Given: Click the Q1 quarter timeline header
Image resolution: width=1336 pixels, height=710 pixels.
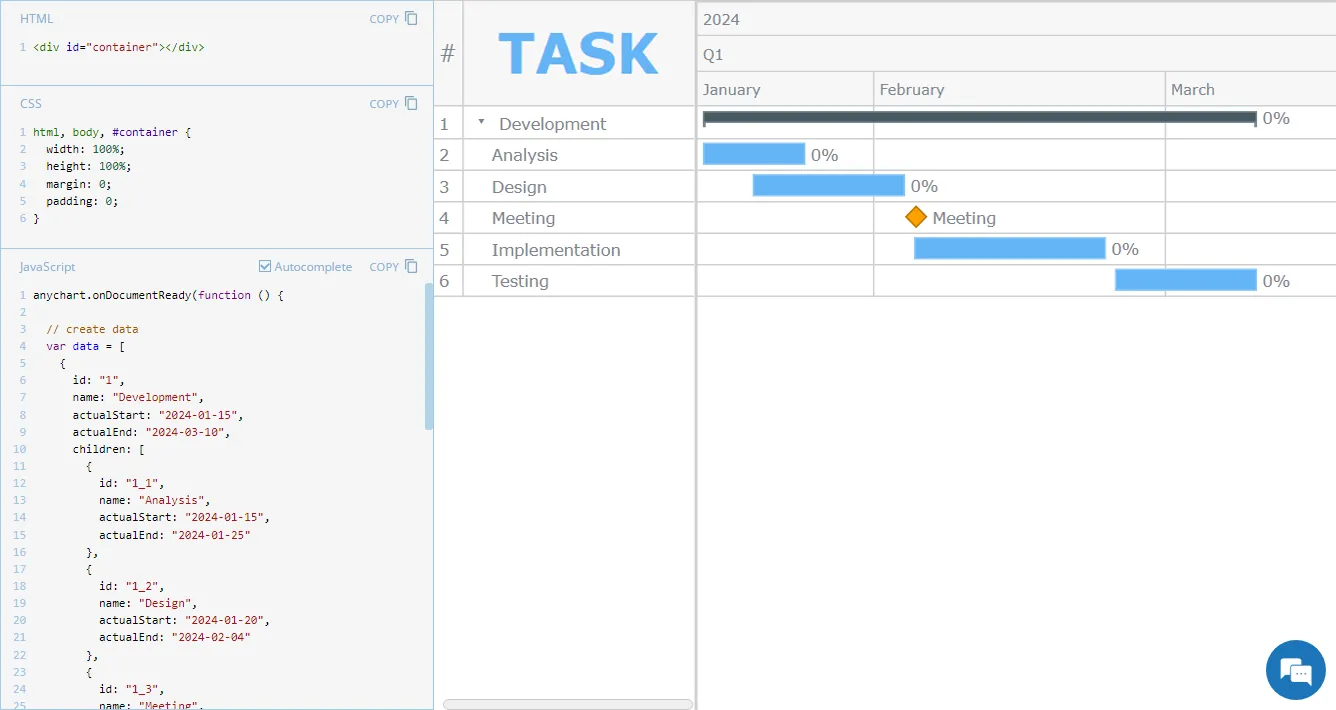Looking at the screenshot, I should [1016, 54].
